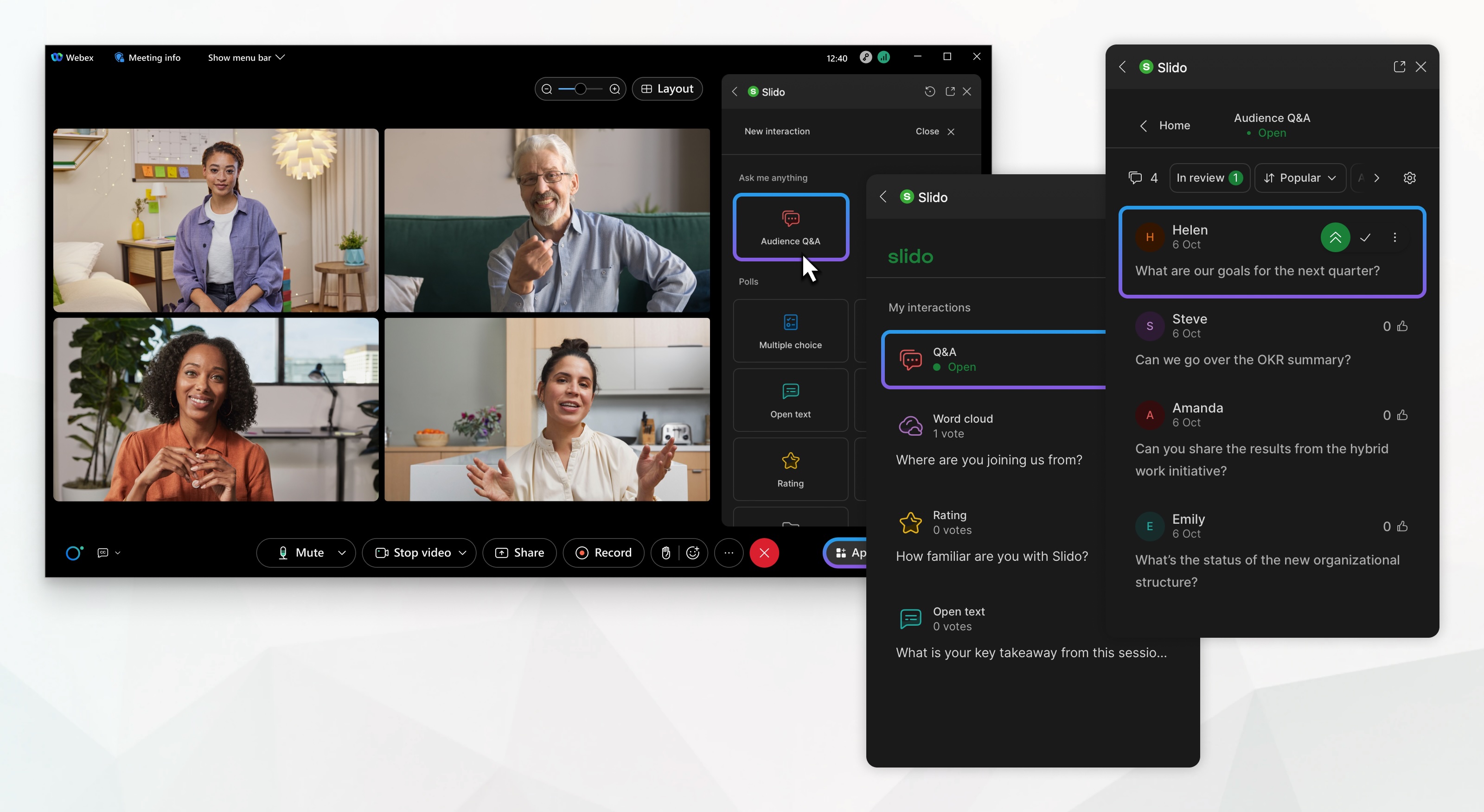Click the Slido settings gear icon
The height and width of the screenshot is (812, 1484).
pyautogui.click(x=1409, y=178)
